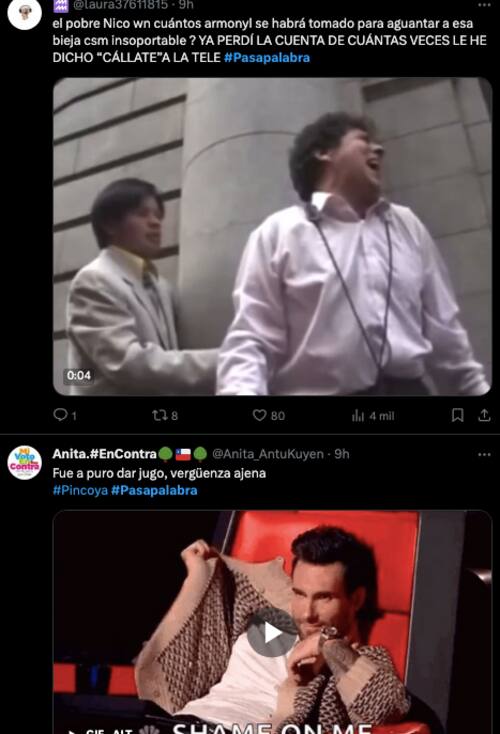Open Anita's Voto En Contra avatar
500x734 pixels.
point(24,462)
